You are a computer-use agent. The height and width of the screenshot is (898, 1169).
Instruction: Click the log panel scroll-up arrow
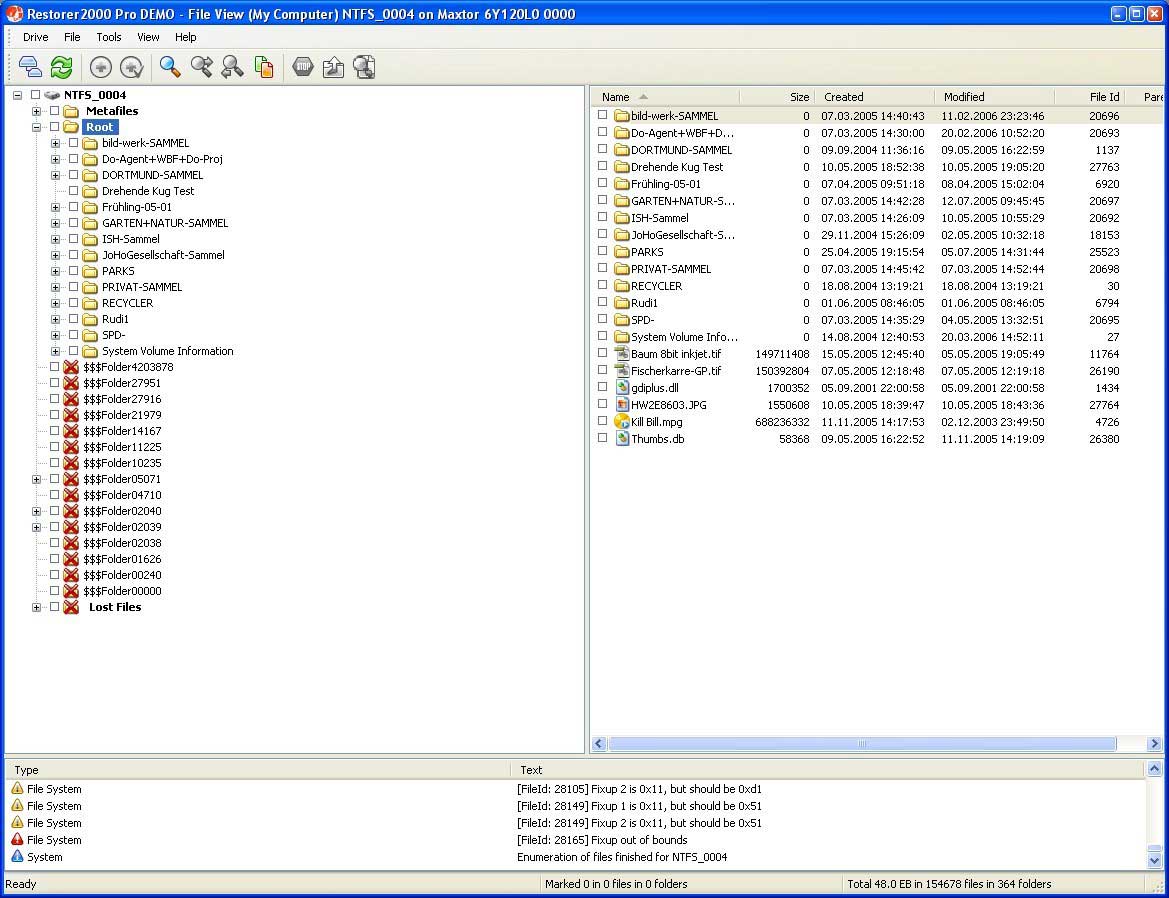(1154, 769)
